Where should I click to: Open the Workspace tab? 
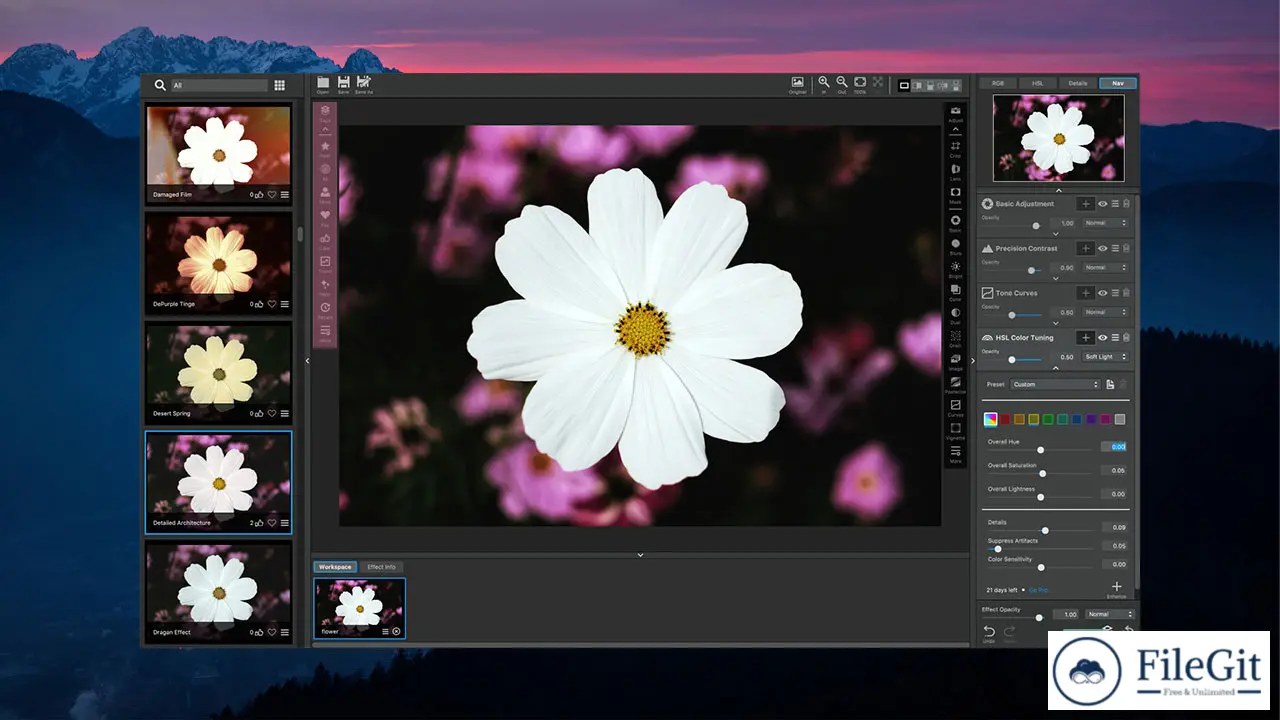pos(335,567)
